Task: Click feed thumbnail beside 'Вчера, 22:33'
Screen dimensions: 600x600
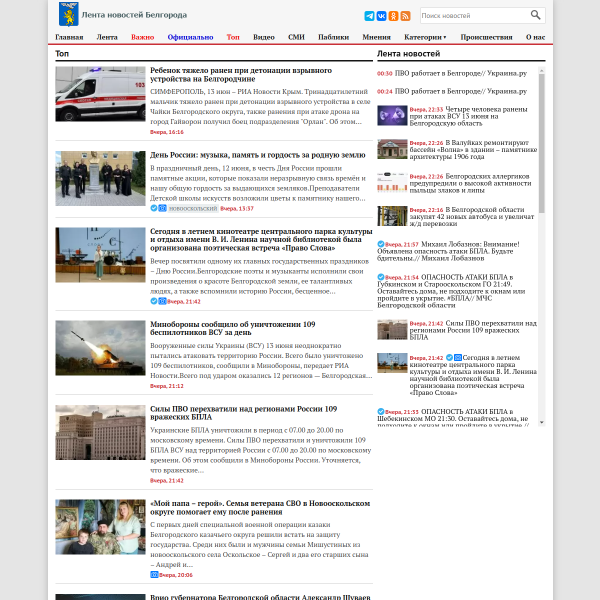Action: (392, 116)
